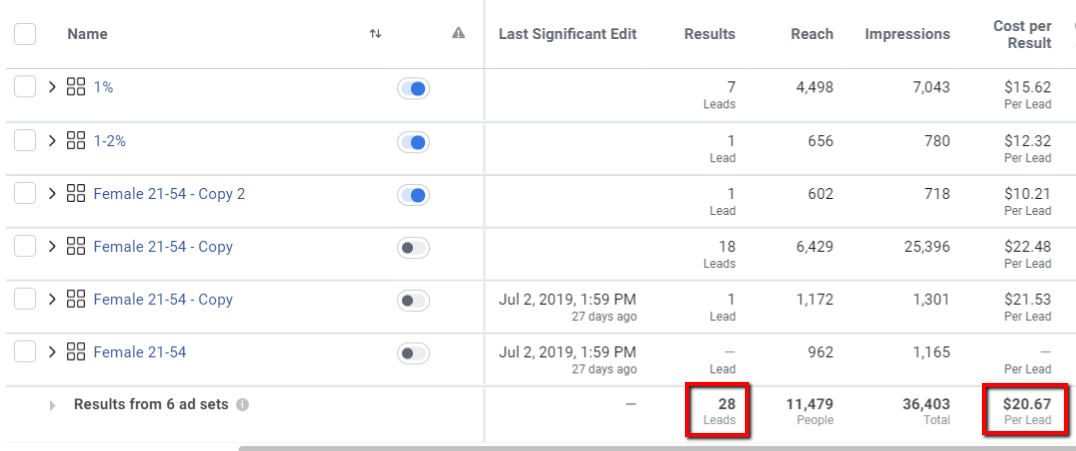Tick the checkbox for the 1% row

coord(26,87)
